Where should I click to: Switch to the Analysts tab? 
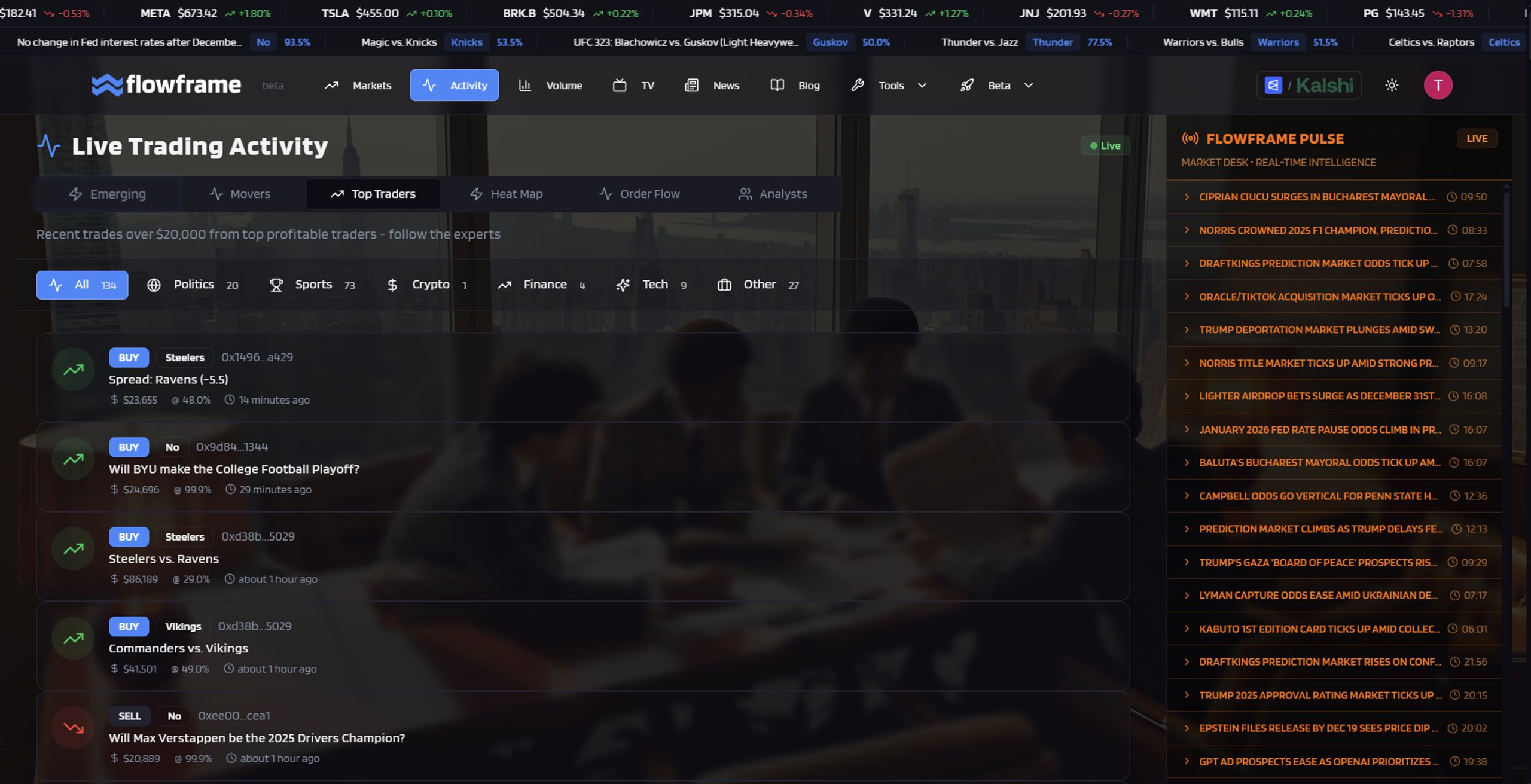tap(773, 194)
